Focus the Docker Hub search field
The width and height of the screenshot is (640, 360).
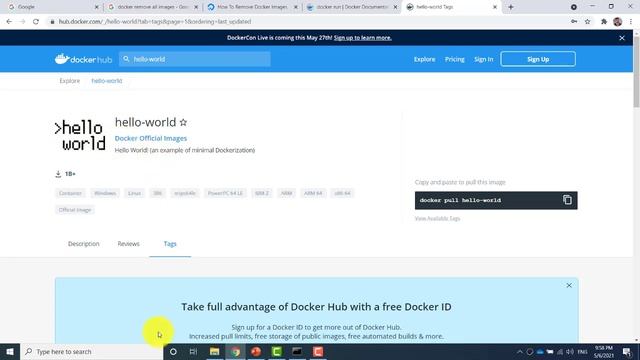(x=195, y=59)
